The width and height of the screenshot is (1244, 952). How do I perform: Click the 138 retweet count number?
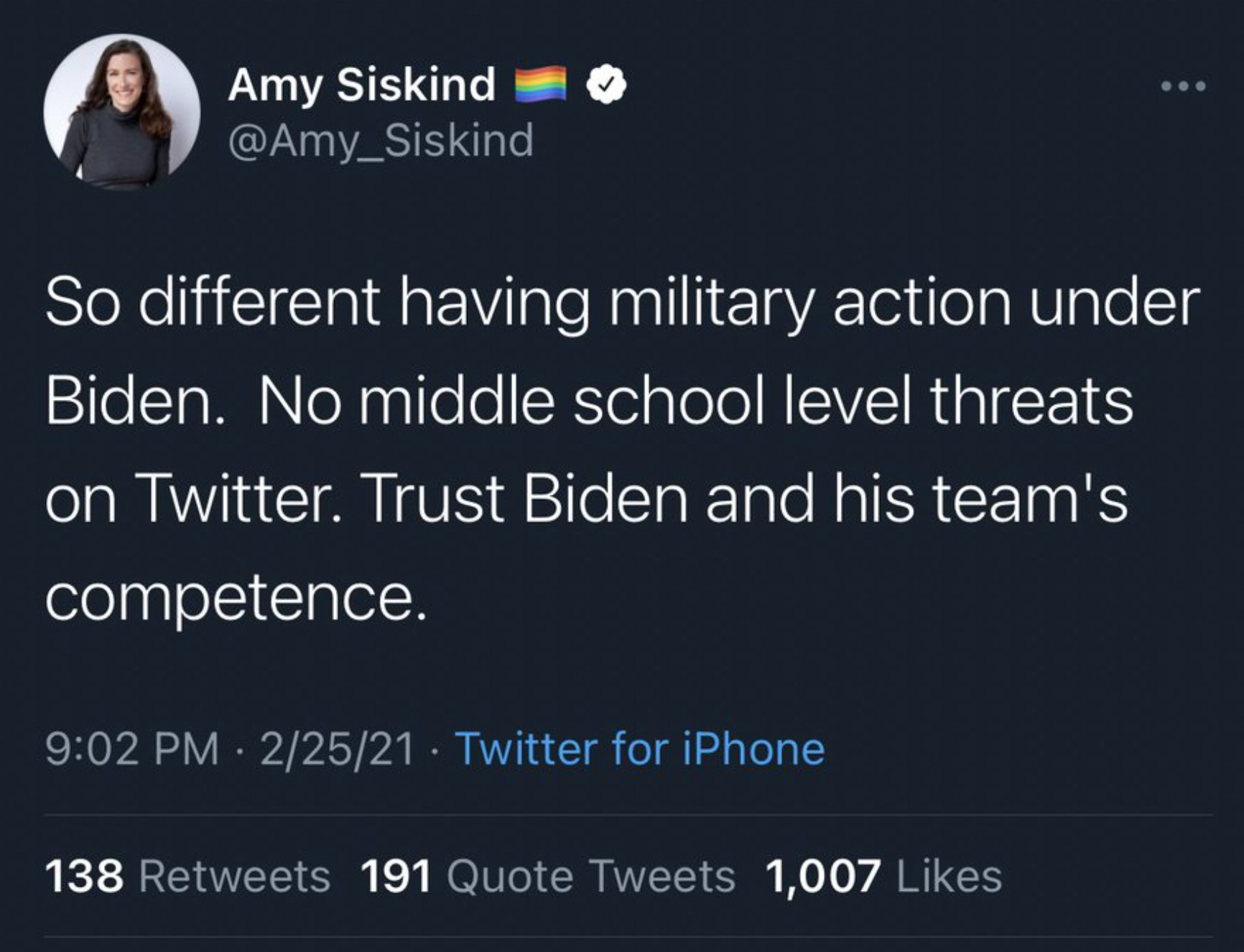84,877
